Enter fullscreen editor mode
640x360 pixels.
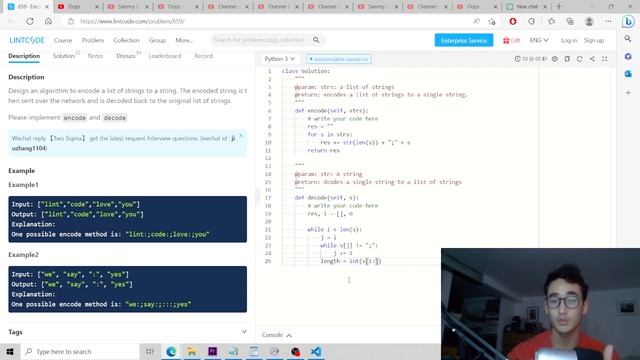tap(605, 59)
